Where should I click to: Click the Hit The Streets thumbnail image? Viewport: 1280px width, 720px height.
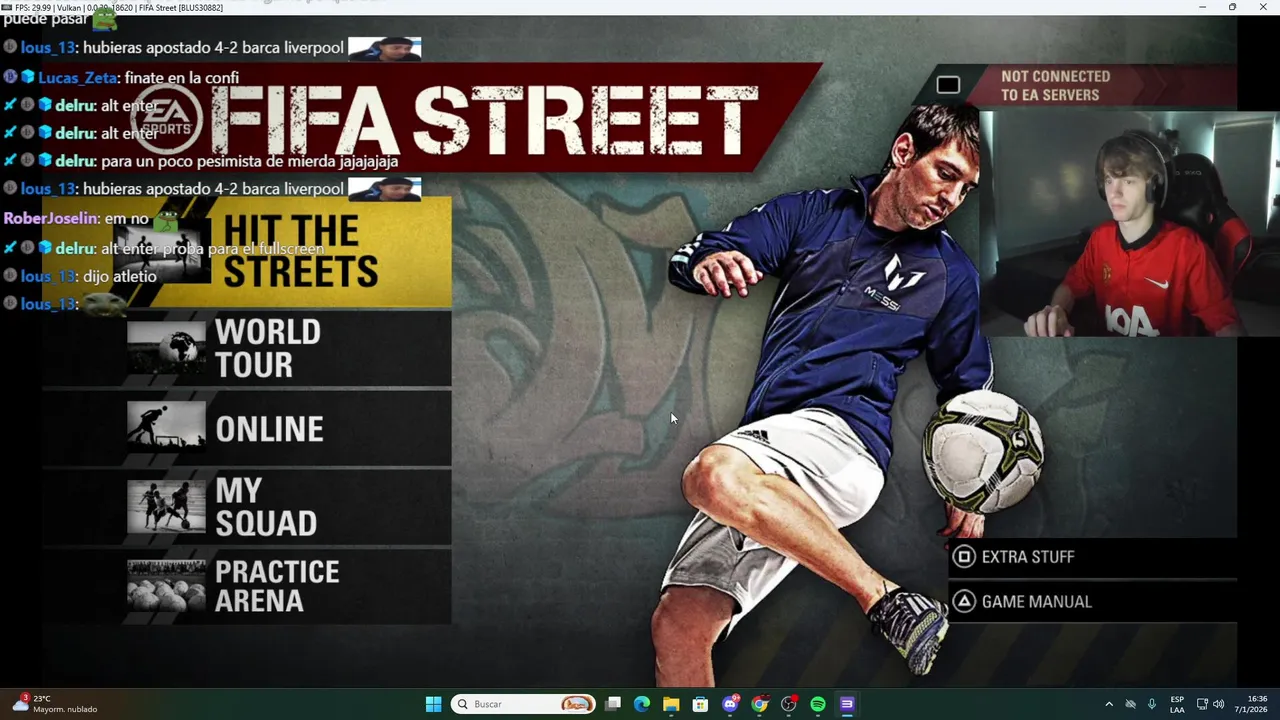point(163,252)
